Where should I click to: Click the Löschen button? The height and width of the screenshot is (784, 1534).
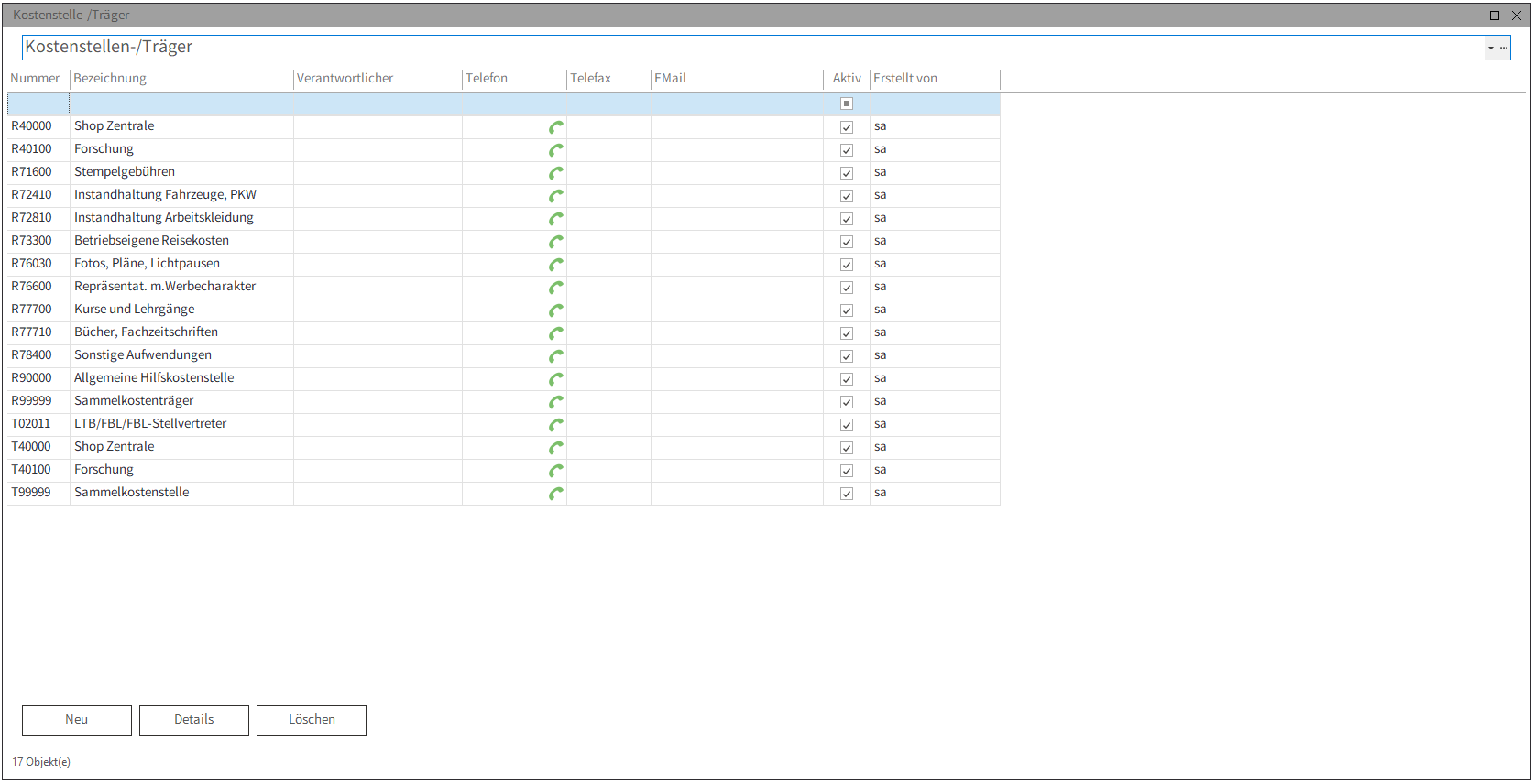312,721
